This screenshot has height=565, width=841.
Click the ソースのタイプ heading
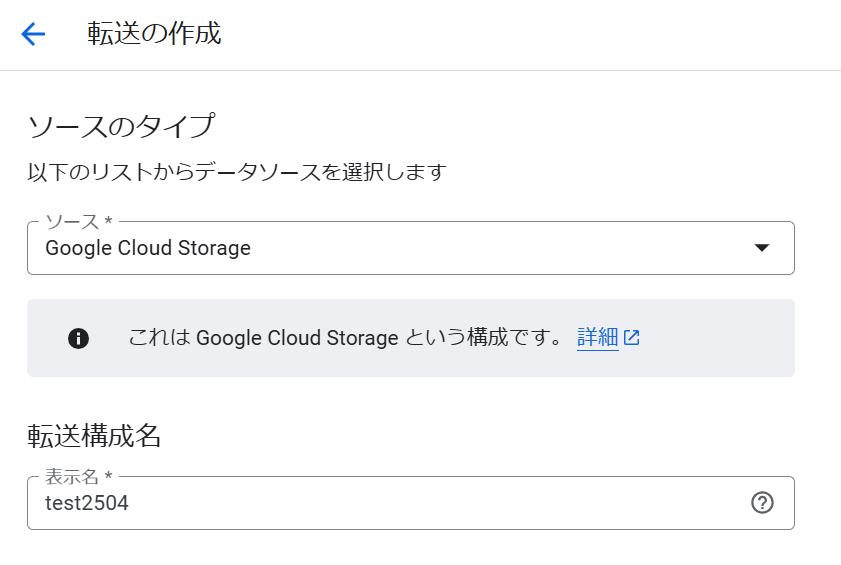(121, 127)
